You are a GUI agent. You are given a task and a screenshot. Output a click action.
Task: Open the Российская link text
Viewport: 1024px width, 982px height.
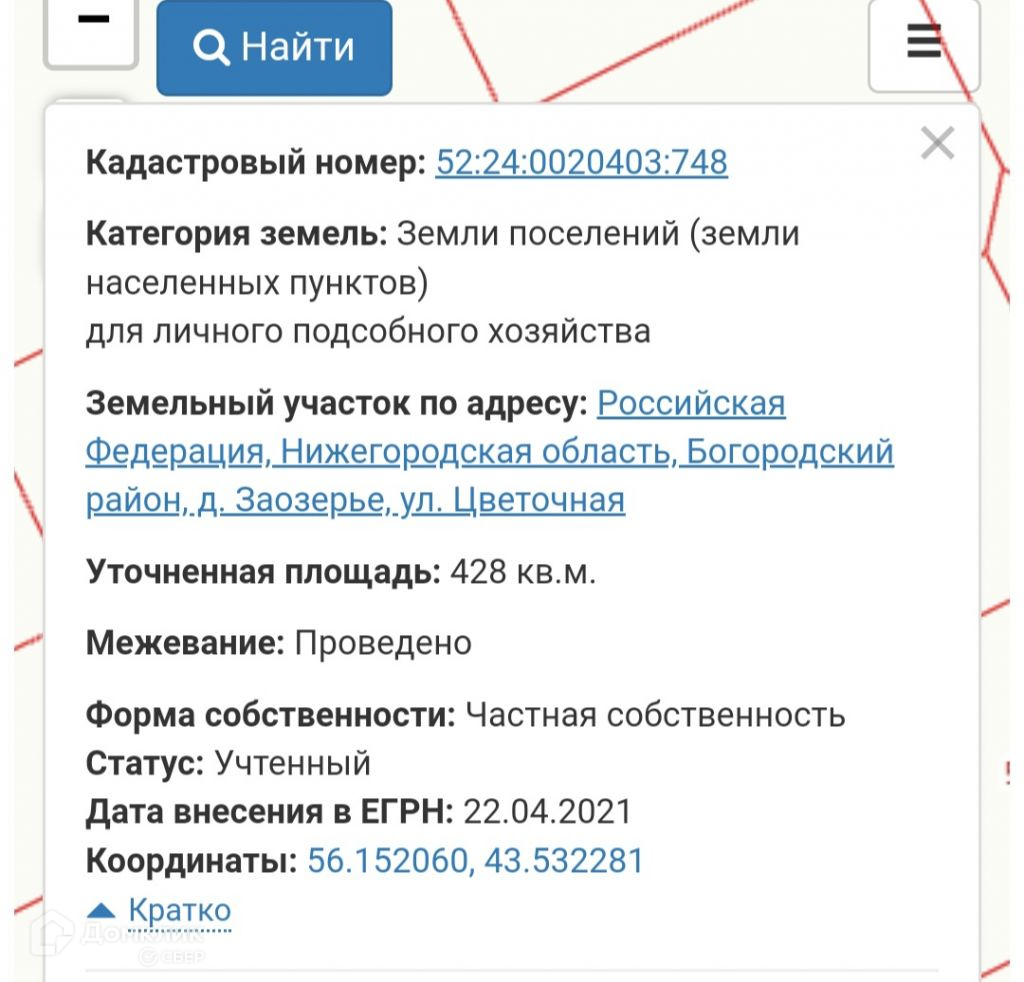691,404
